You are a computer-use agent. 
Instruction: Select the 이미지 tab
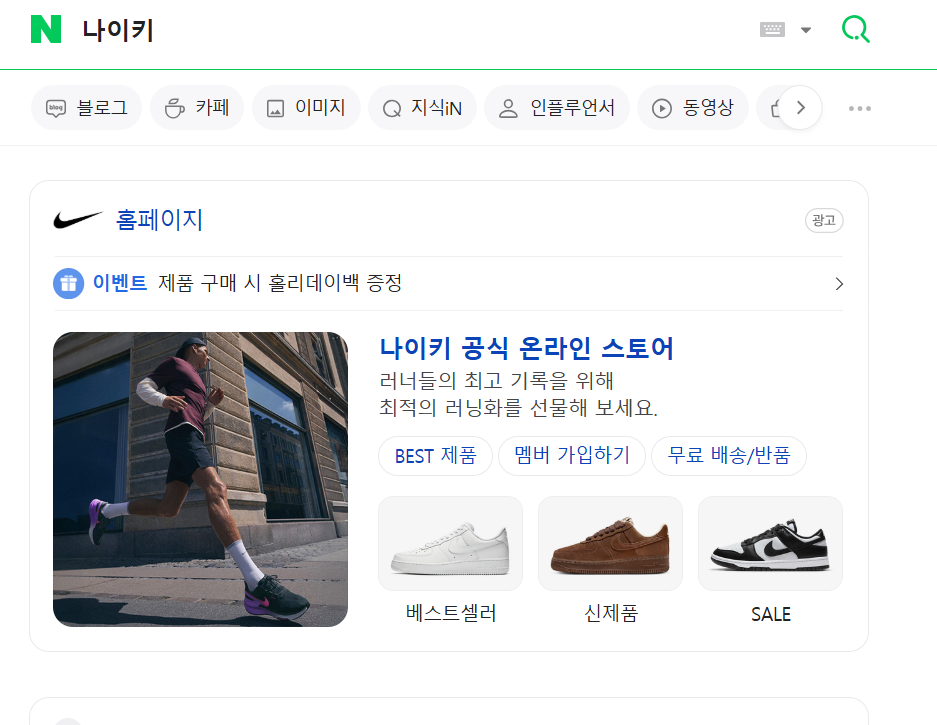(x=306, y=108)
